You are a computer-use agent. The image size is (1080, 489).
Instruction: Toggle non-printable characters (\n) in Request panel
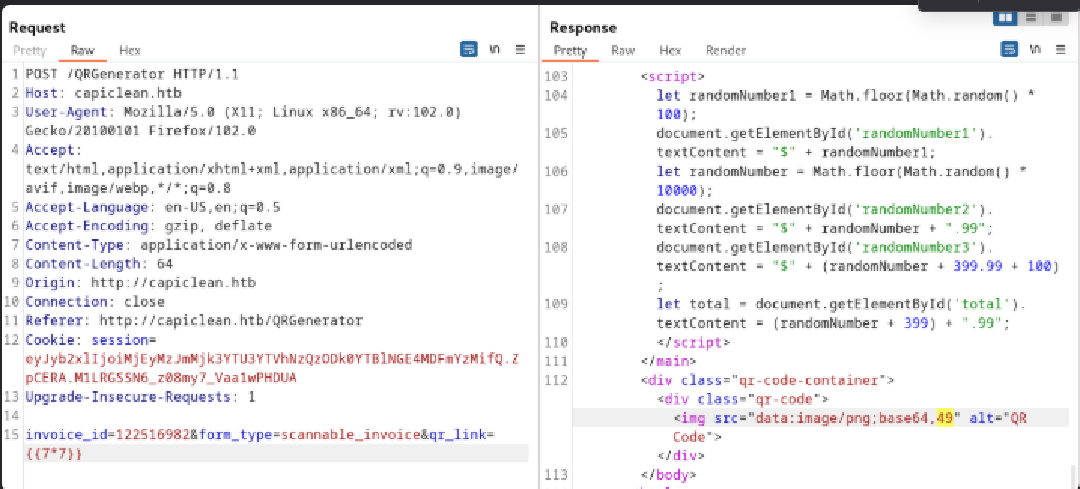point(495,49)
